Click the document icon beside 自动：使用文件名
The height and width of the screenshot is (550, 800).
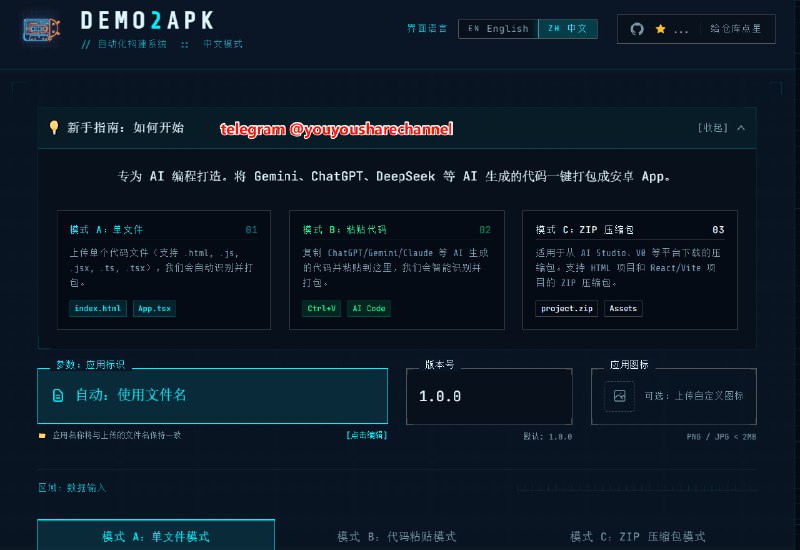click(58, 395)
